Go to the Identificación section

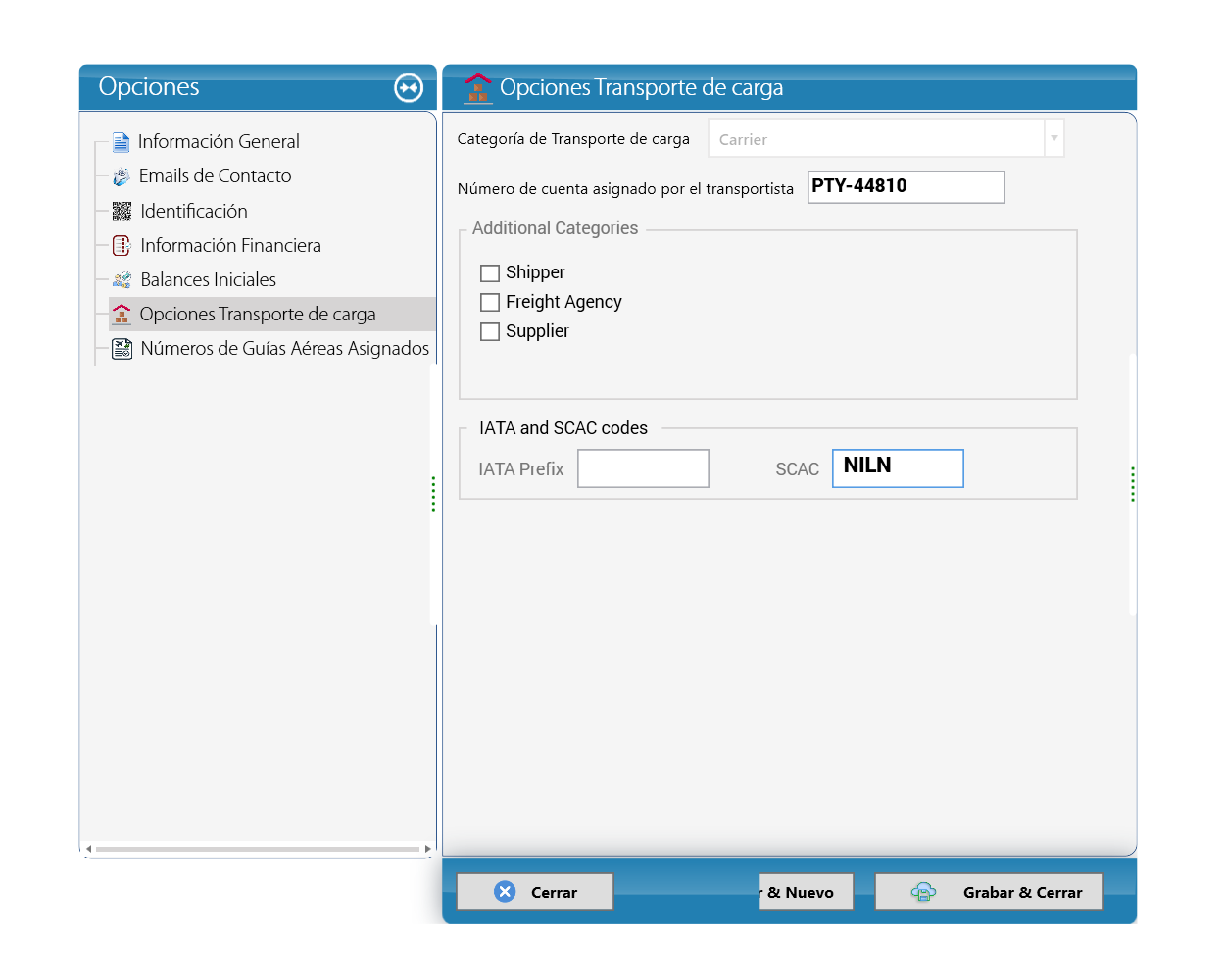194,211
